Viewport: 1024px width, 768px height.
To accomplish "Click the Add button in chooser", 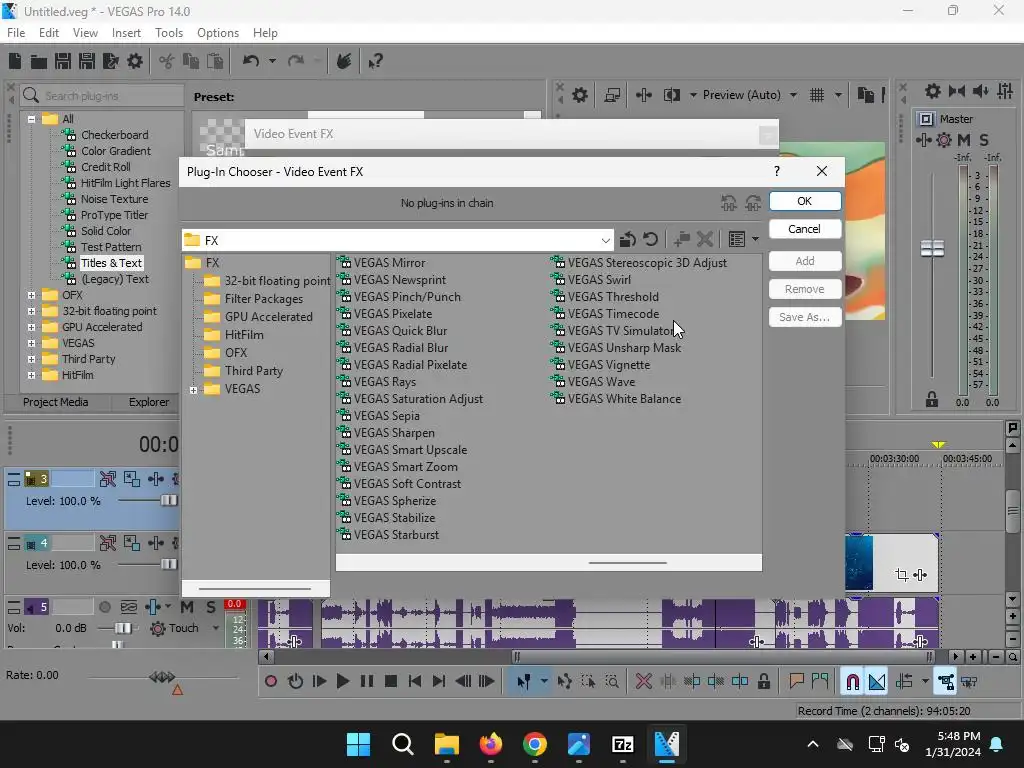I will pos(805,261).
